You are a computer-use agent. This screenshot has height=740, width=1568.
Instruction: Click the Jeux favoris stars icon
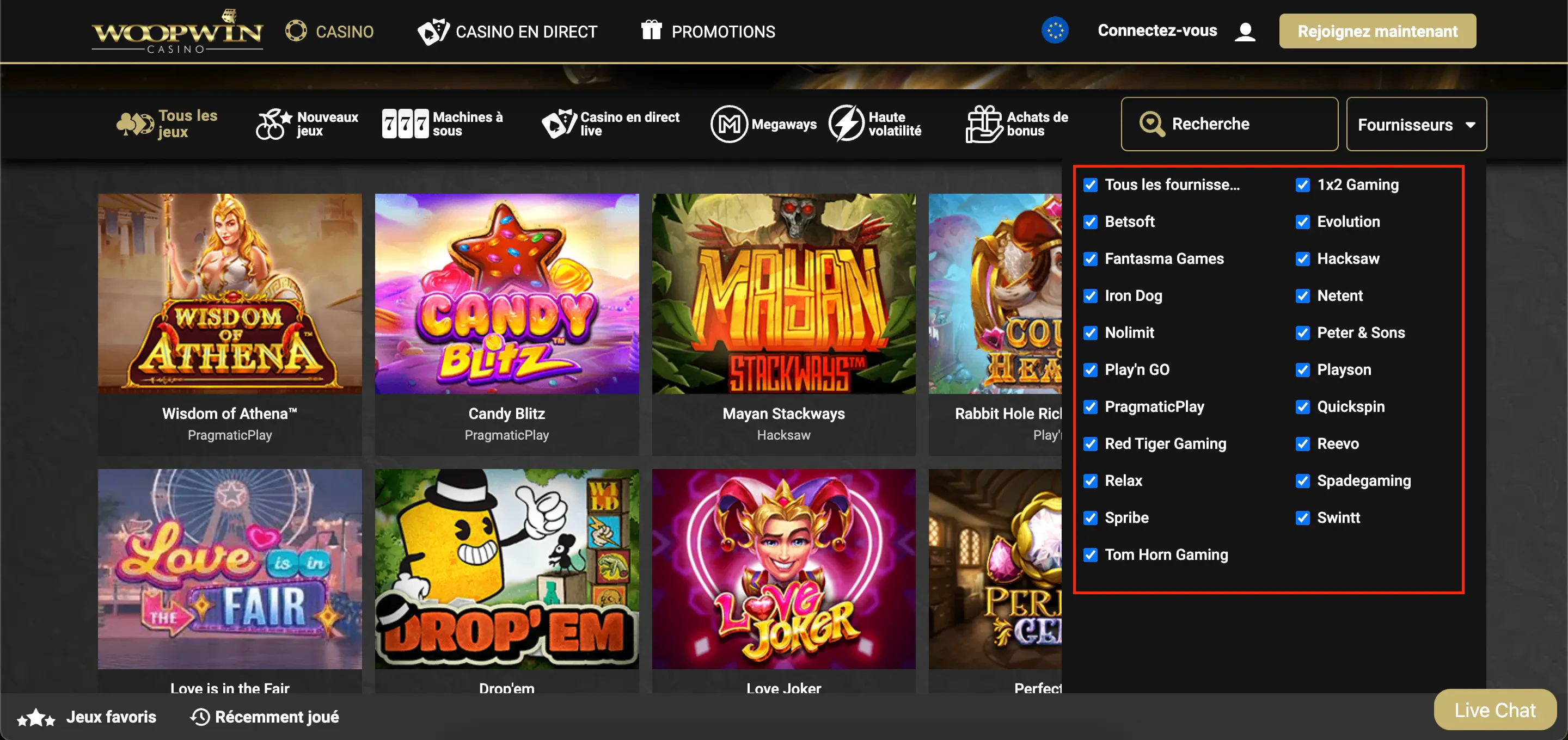tap(36, 718)
